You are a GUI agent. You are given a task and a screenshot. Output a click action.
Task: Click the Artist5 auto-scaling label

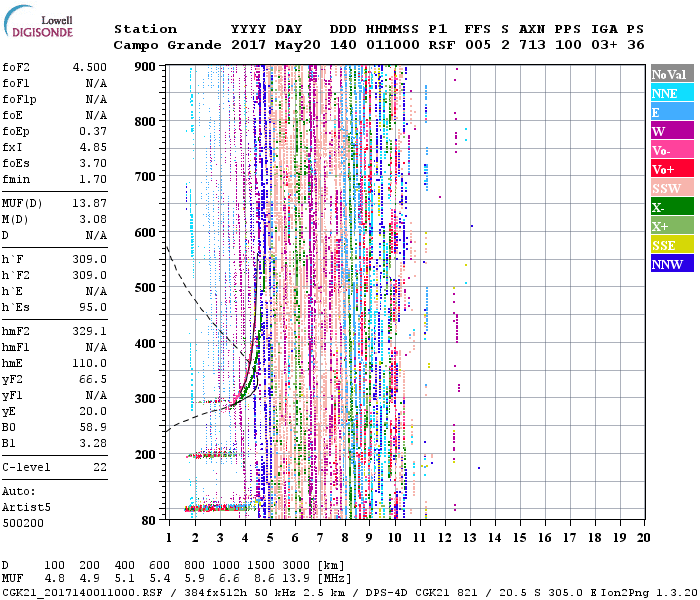point(26,508)
